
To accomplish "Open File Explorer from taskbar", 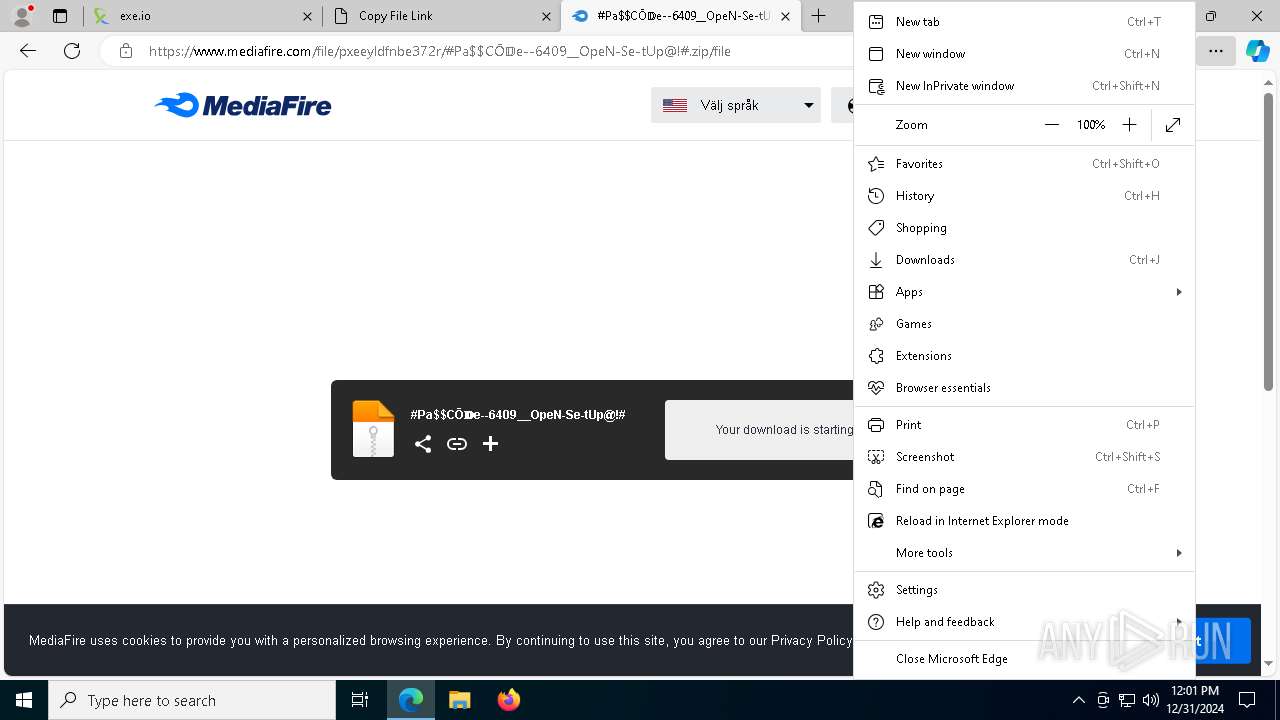I will click(x=459, y=700).
